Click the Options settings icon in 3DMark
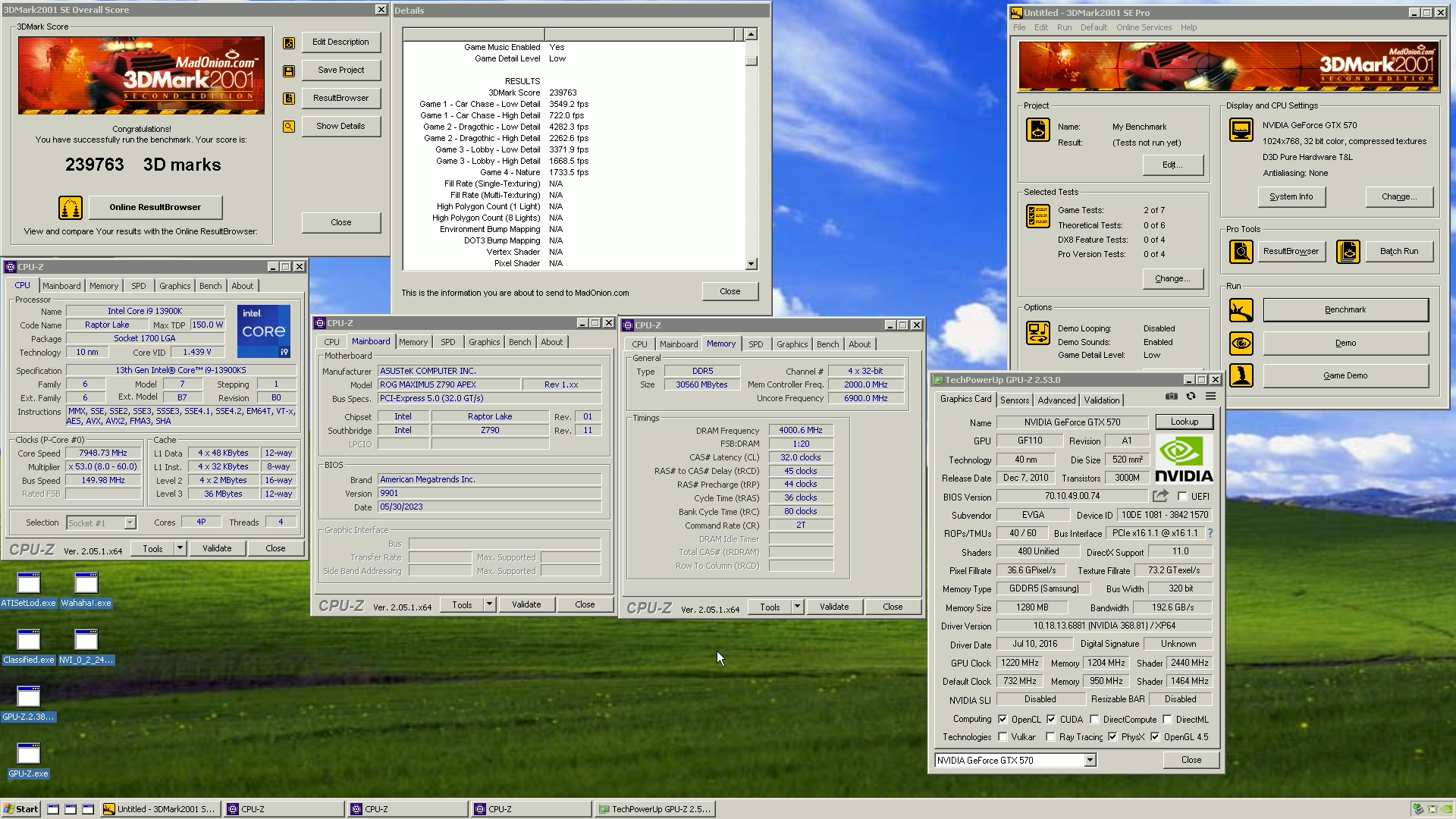 click(1038, 332)
